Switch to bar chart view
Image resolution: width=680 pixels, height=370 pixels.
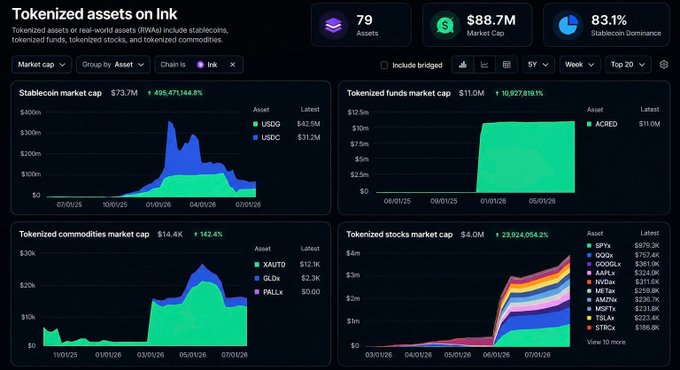[x=463, y=65]
